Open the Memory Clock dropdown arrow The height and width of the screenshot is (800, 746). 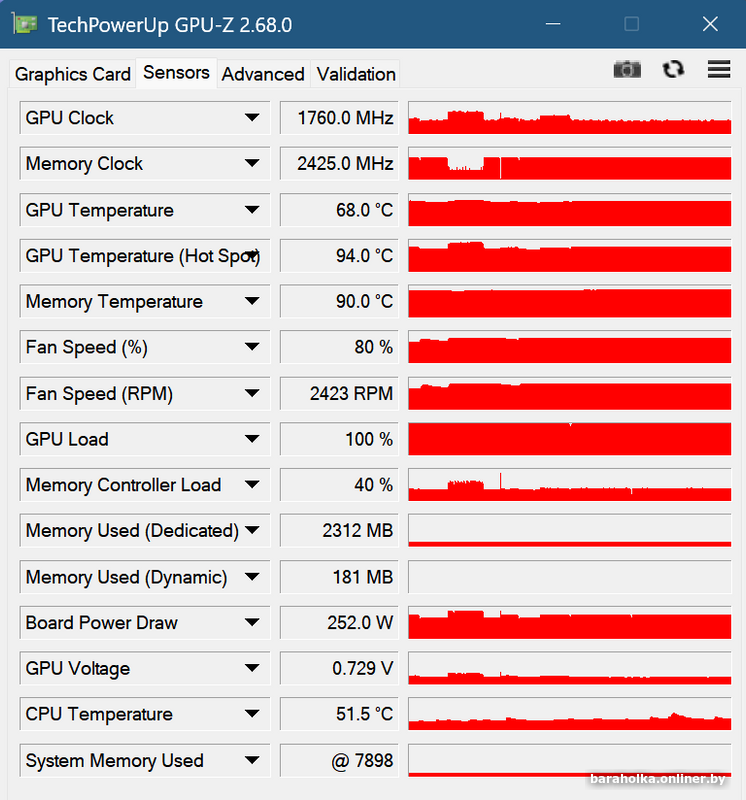252,164
